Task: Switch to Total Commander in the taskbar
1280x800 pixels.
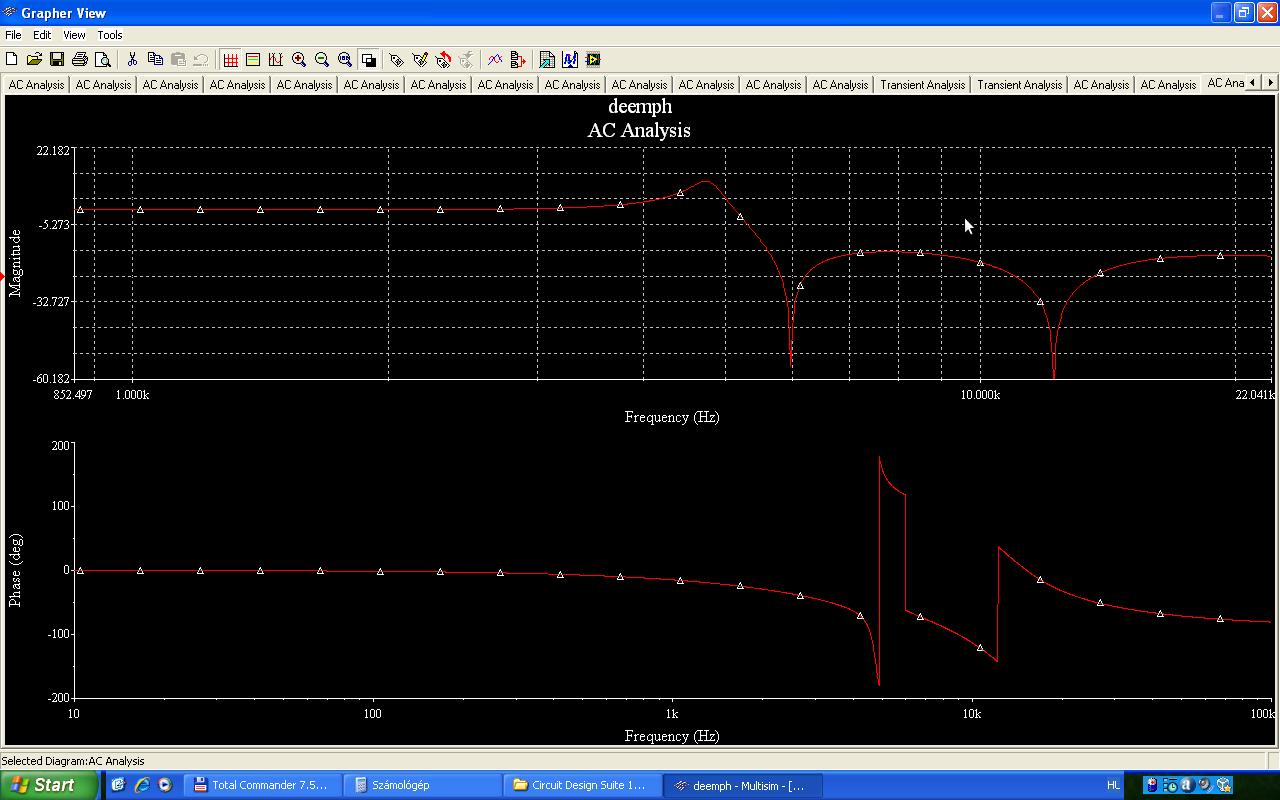Action: tap(263, 785)
